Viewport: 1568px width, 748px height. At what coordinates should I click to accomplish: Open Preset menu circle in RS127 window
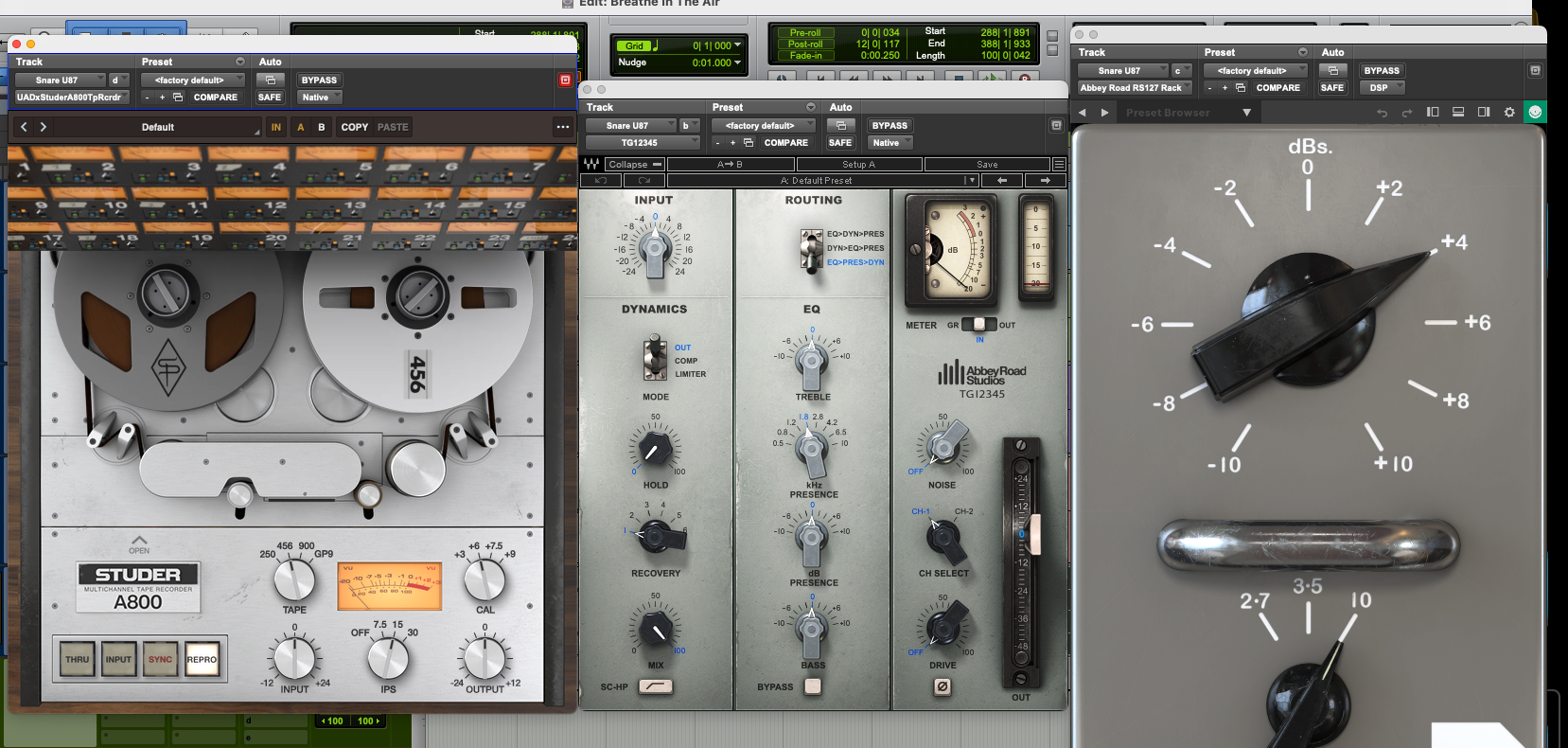pyautogui.click(x=1303, y=52)
